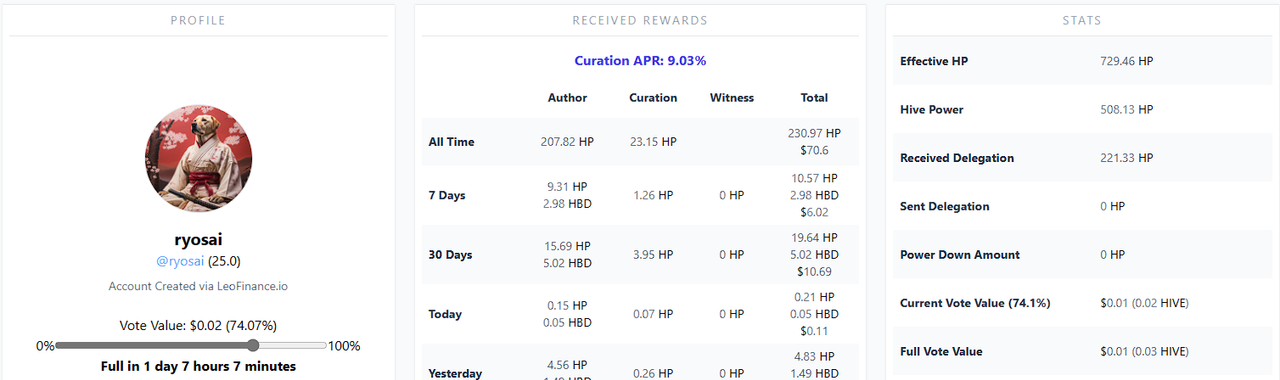
Task: Open the @ryosai profile link
Action: pos(180,261)
